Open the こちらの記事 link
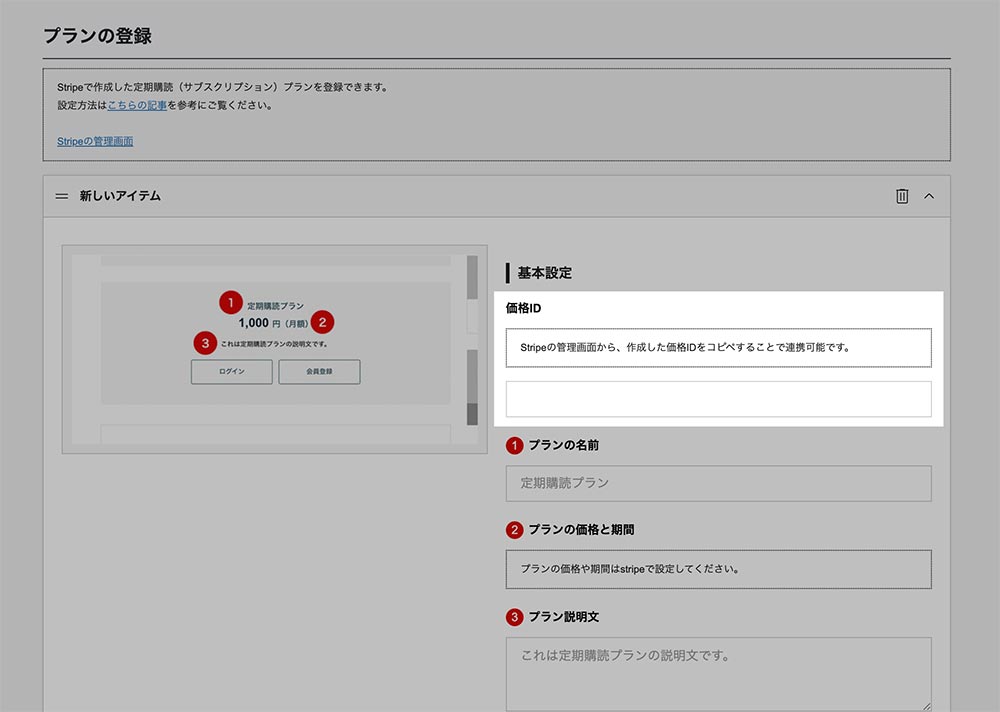Viewport: 1000px width, 712px height. 137,105
